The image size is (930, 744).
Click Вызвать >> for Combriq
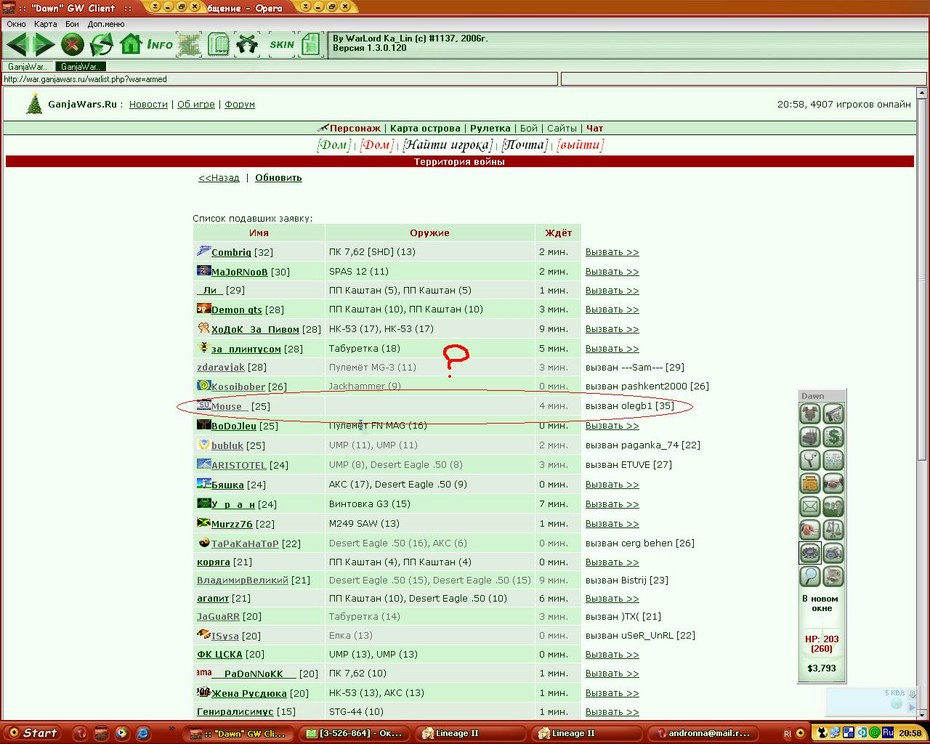click(611, 252)
